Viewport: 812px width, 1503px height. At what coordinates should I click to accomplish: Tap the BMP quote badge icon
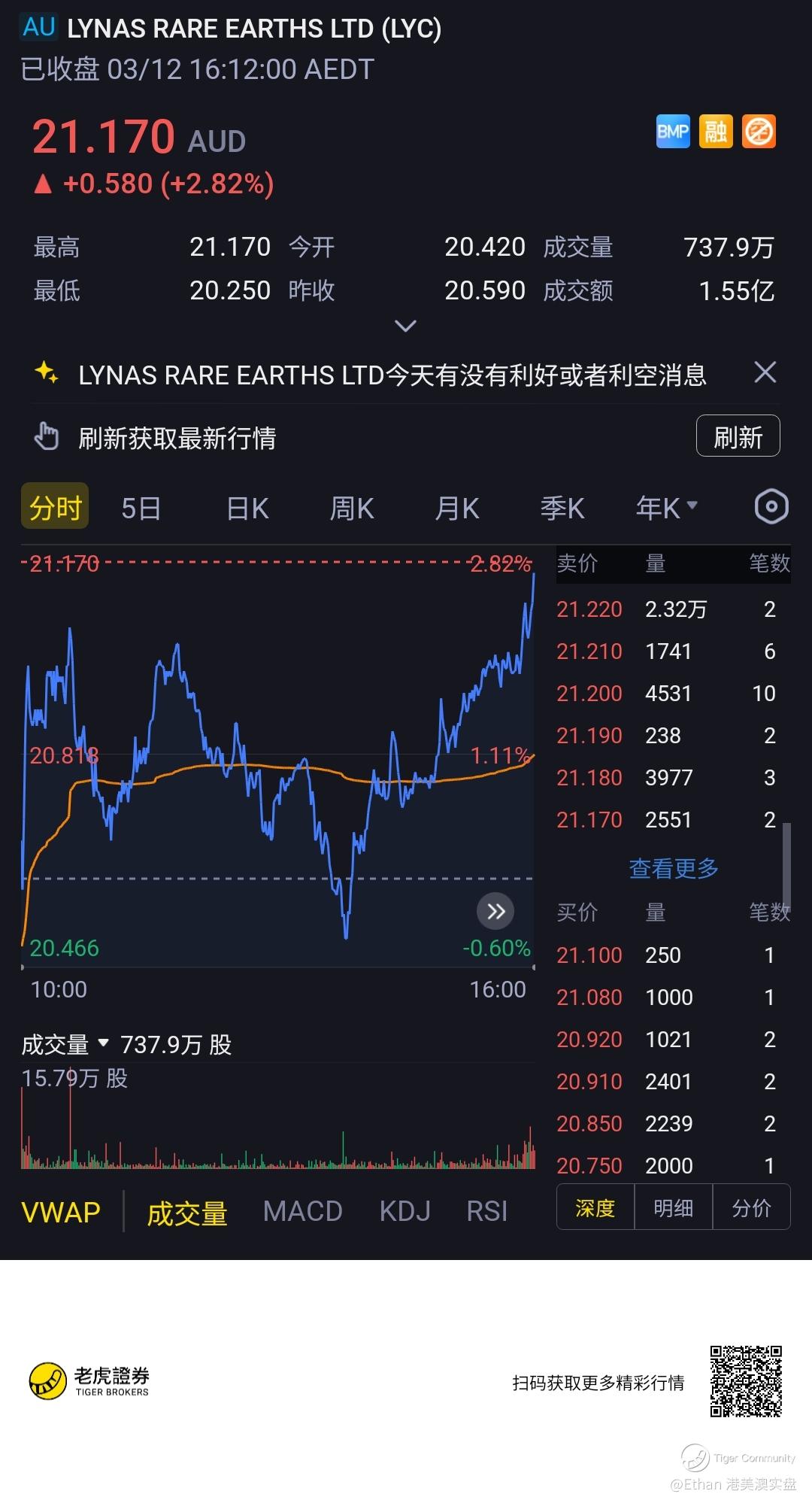[673, 132]
